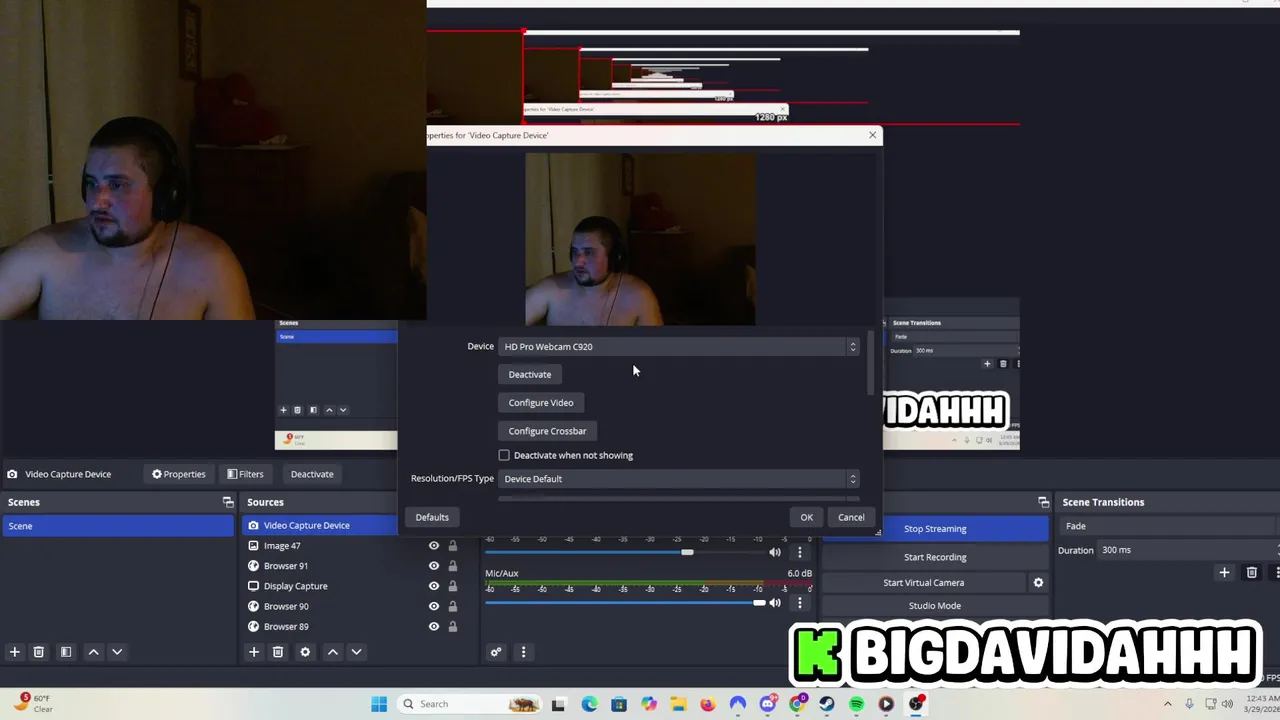Open Windows Start menu
Image resolution: width=1280 pixels, height=720 pixels.
pos(379,704)
